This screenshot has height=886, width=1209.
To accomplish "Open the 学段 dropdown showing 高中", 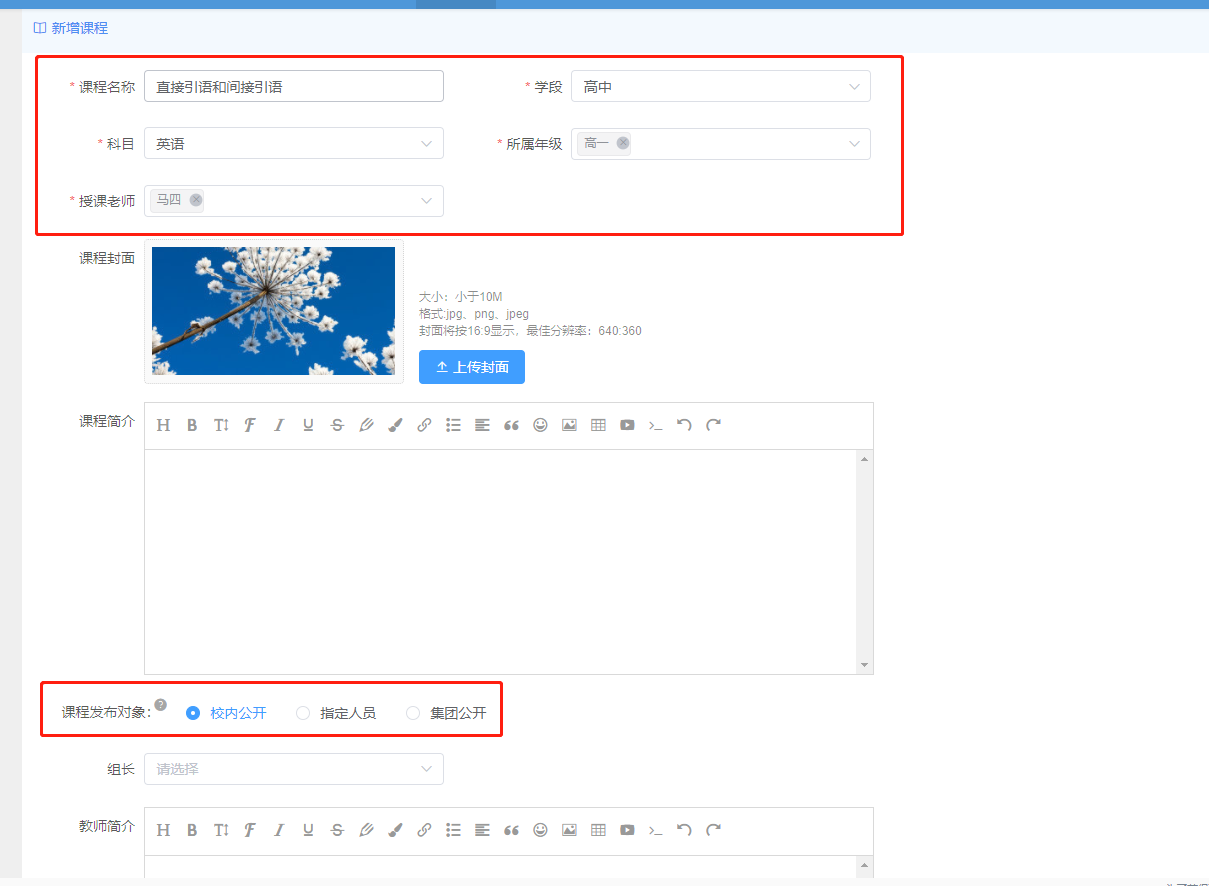I will pyautogui.click(x=720, y=87).
